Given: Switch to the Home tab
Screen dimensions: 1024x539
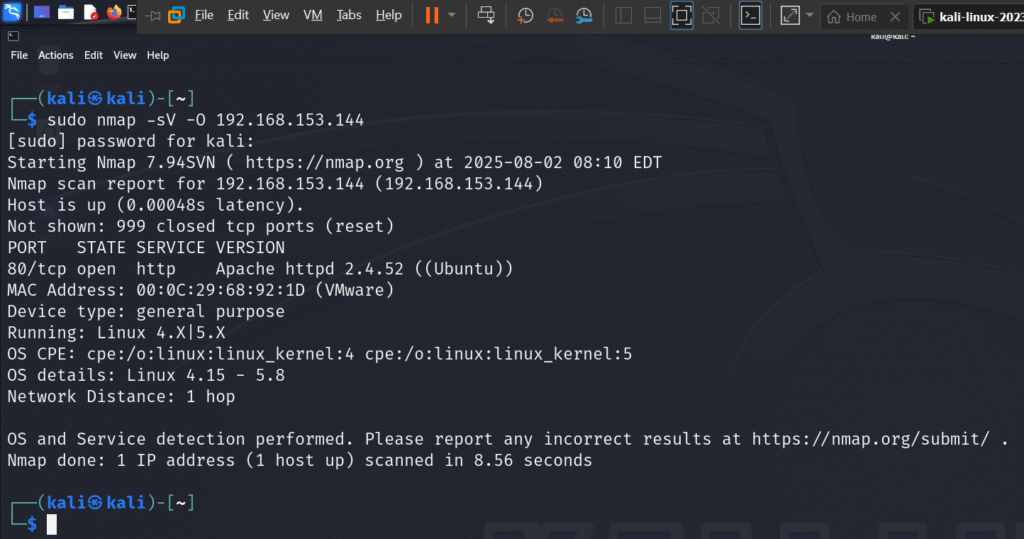Looking at the screenshot, I should click(854, 17).
